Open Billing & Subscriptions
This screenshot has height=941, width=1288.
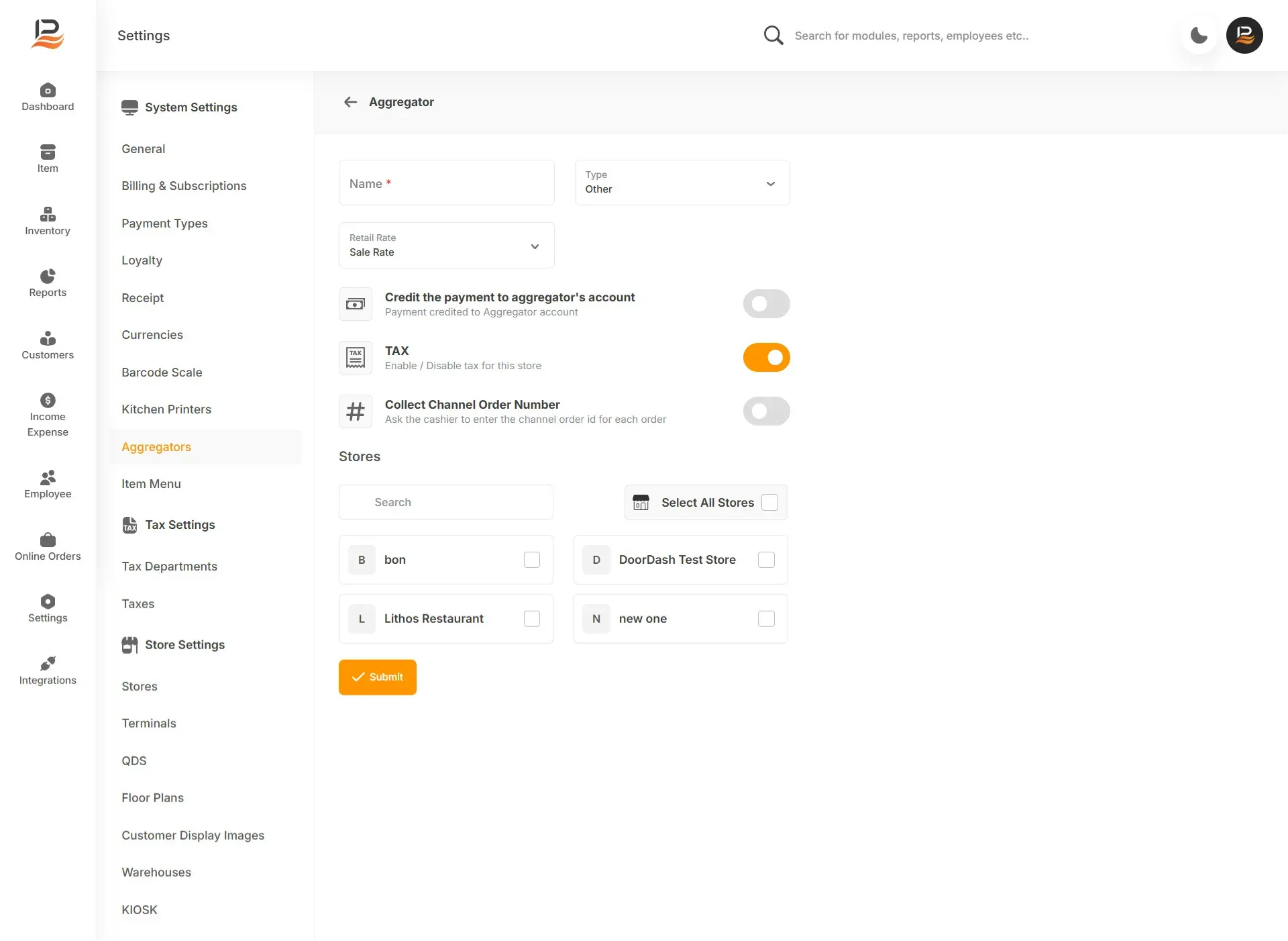pos(184,186)
